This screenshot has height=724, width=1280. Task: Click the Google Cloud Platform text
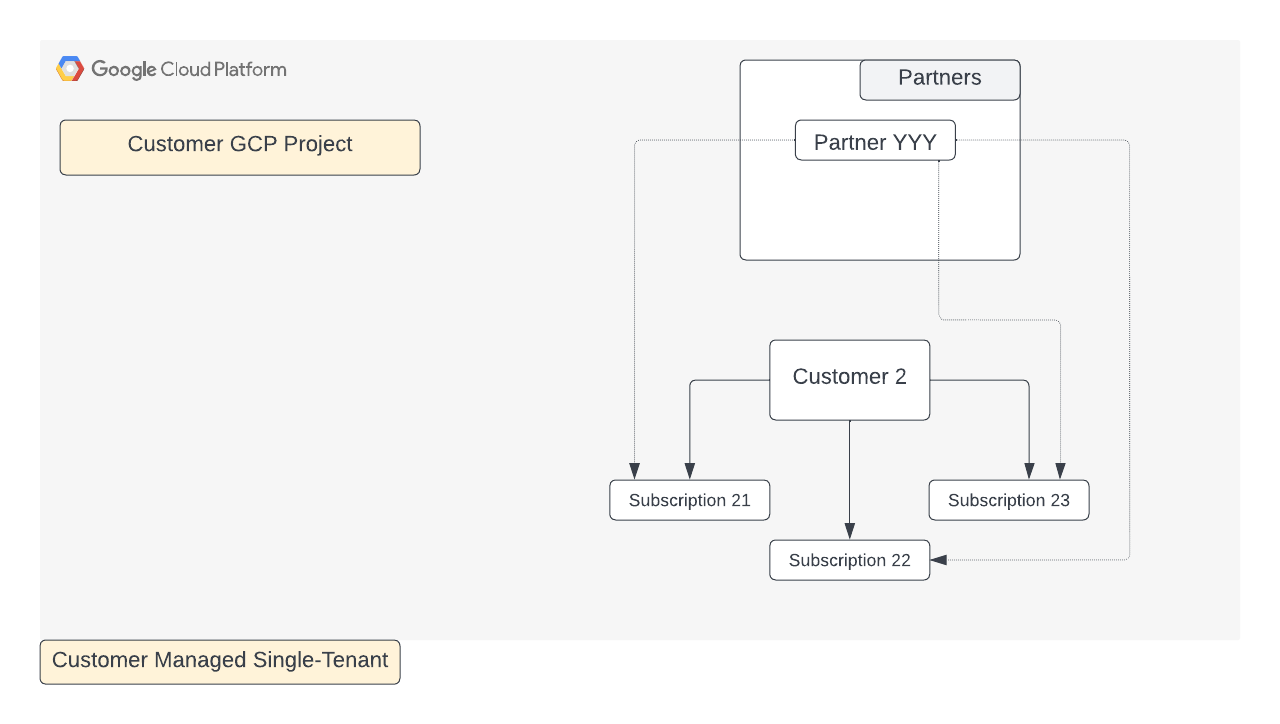coord(189,69)
